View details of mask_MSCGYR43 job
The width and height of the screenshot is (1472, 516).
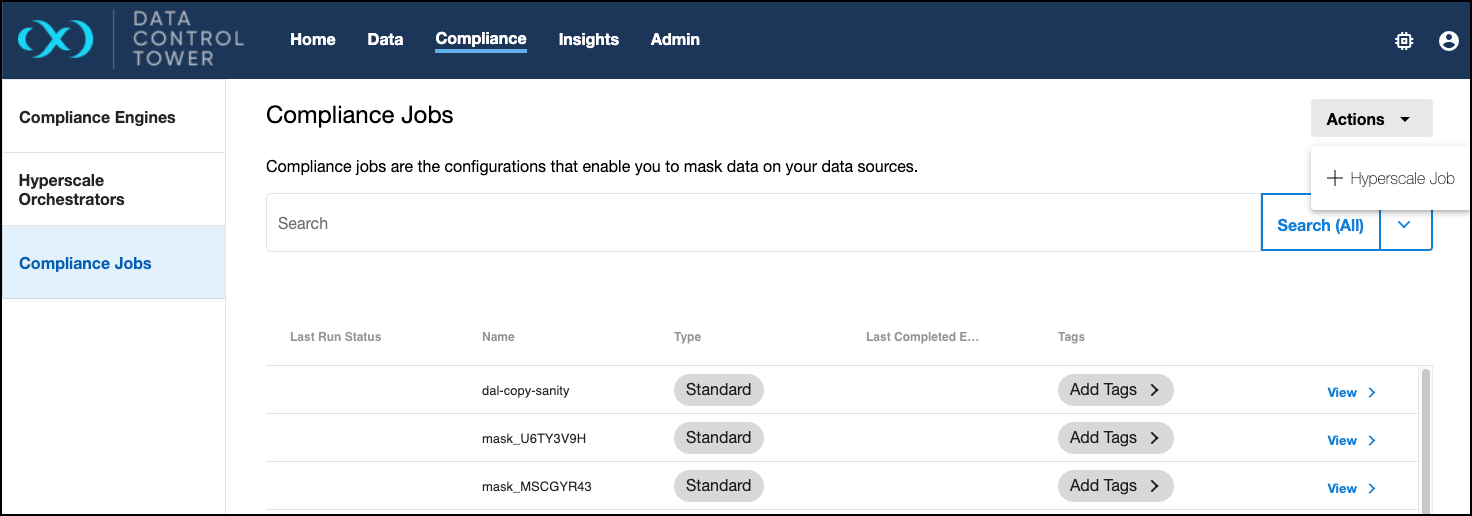click(x=1351, y=489)
